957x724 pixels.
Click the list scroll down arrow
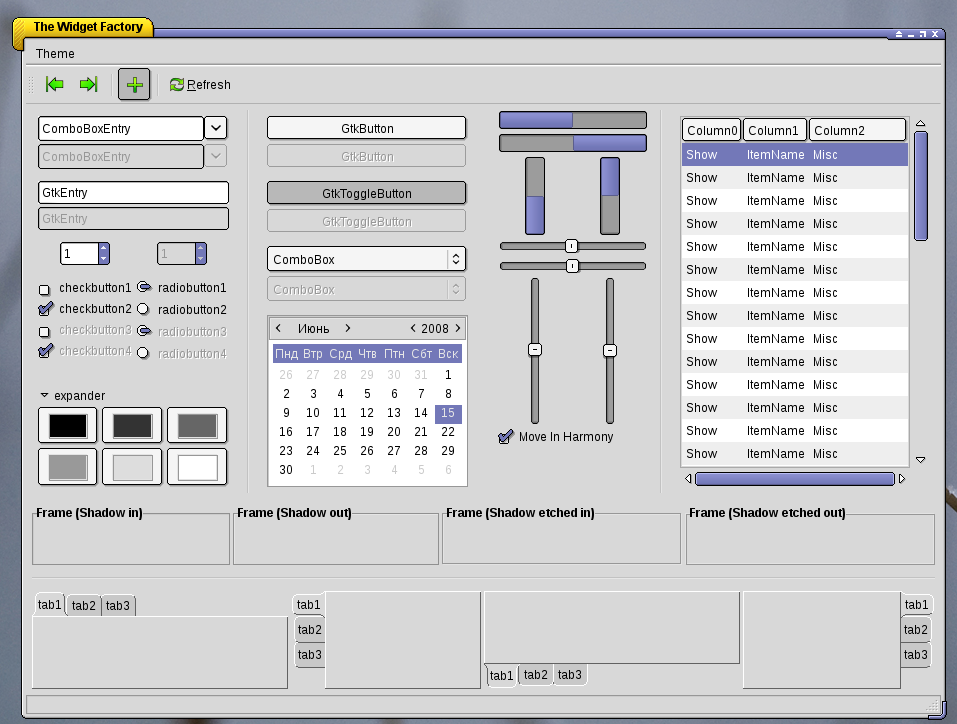click(920, 460)
